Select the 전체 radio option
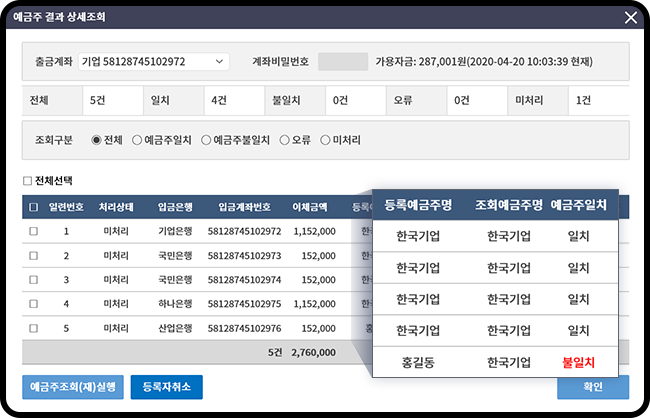 click(96, 140)
